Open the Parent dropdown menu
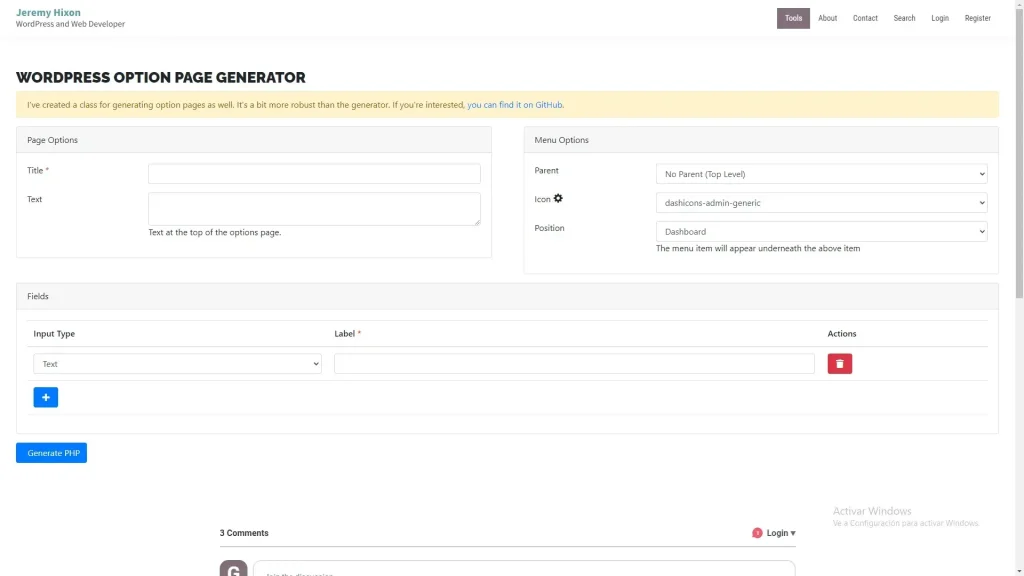This screenshot has height=576, width=1024. pyautogui.click(x=821, y=174)
